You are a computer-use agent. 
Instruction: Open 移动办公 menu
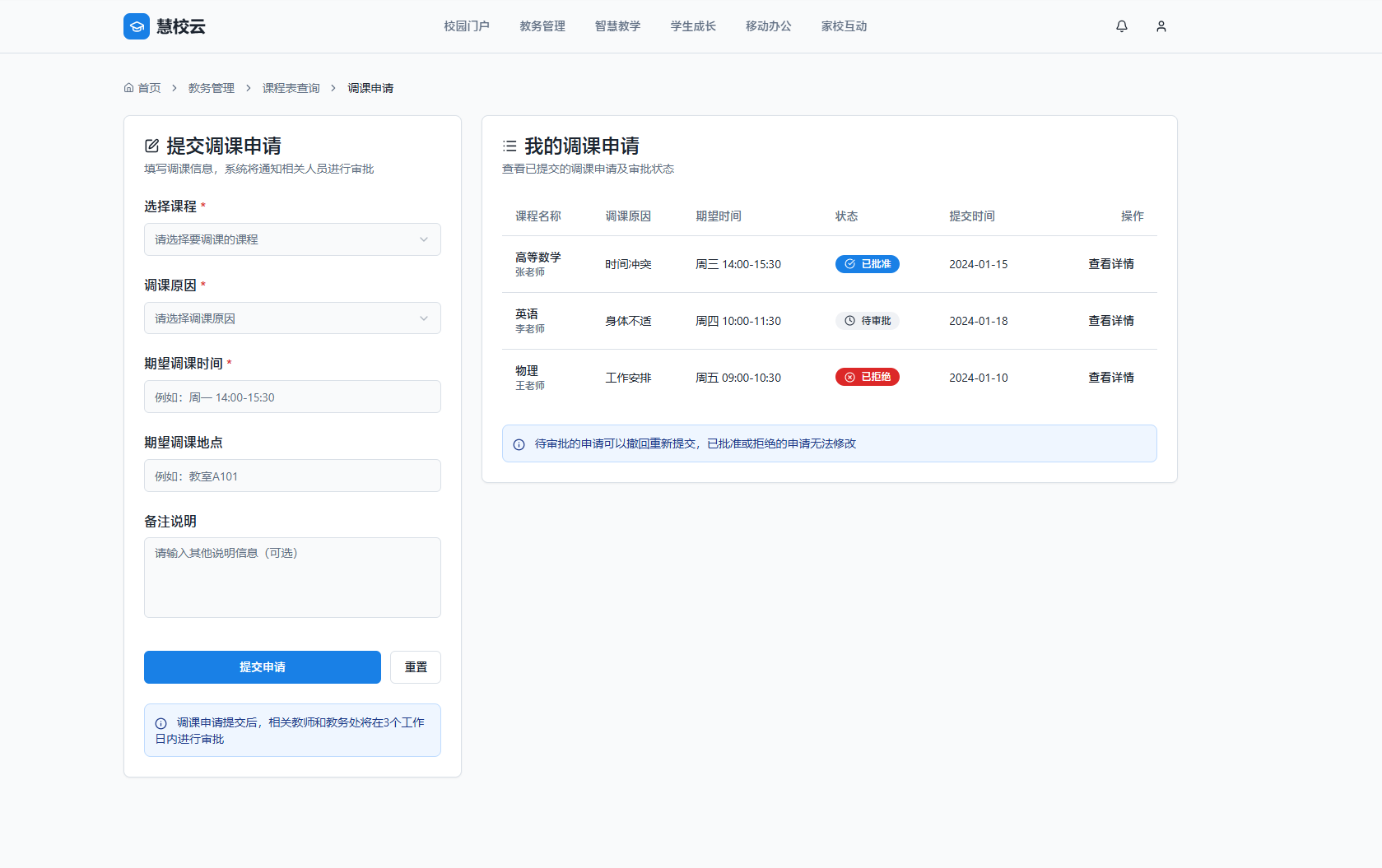(769, 26)
